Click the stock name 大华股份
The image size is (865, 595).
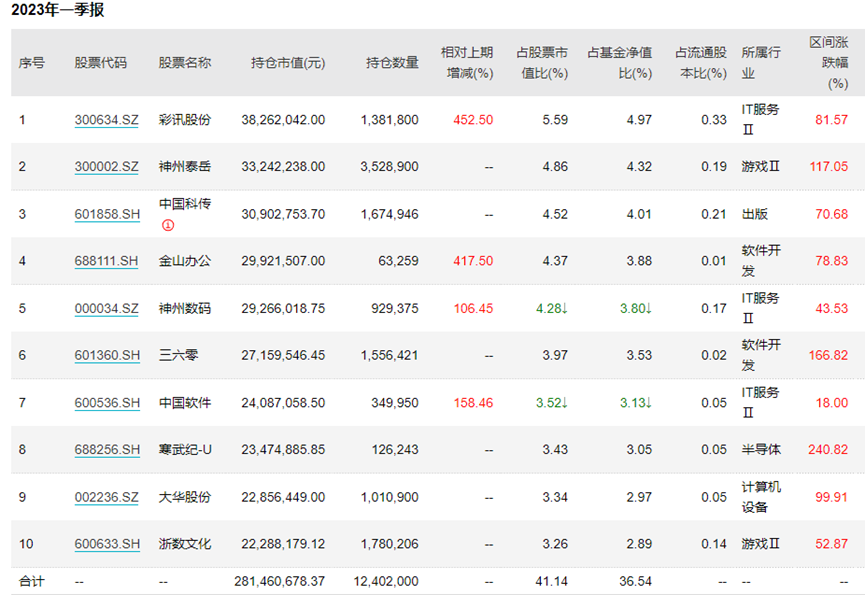[185, 497]
